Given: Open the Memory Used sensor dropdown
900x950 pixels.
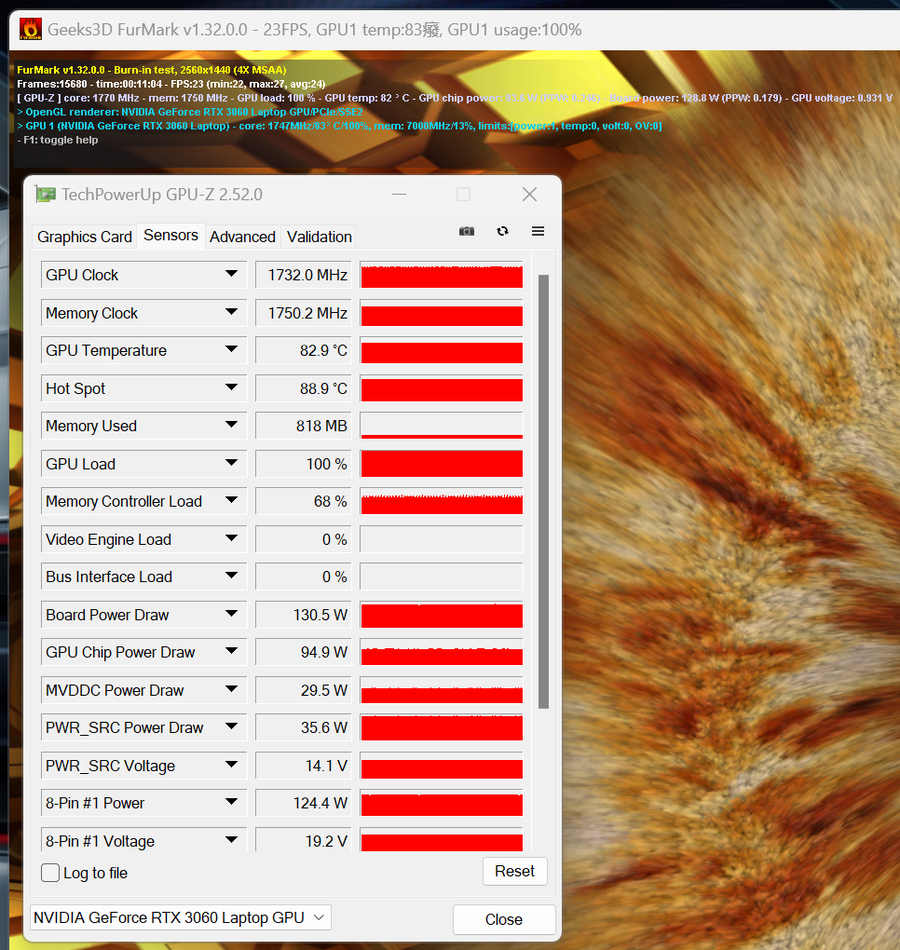Looking at the screenshot, I should pos(231,425).
